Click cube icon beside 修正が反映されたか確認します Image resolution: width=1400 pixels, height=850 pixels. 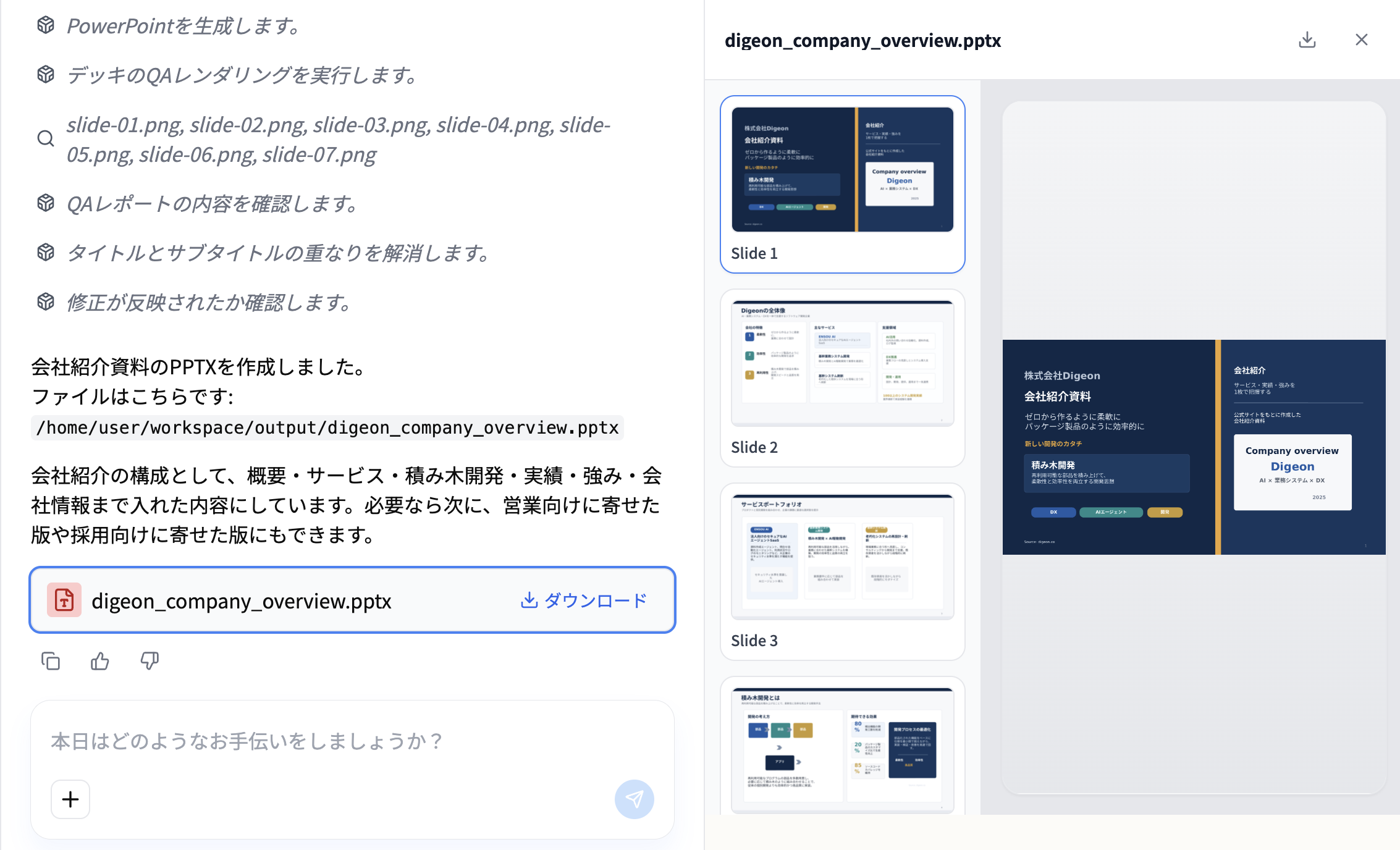(x=46, y=302)
